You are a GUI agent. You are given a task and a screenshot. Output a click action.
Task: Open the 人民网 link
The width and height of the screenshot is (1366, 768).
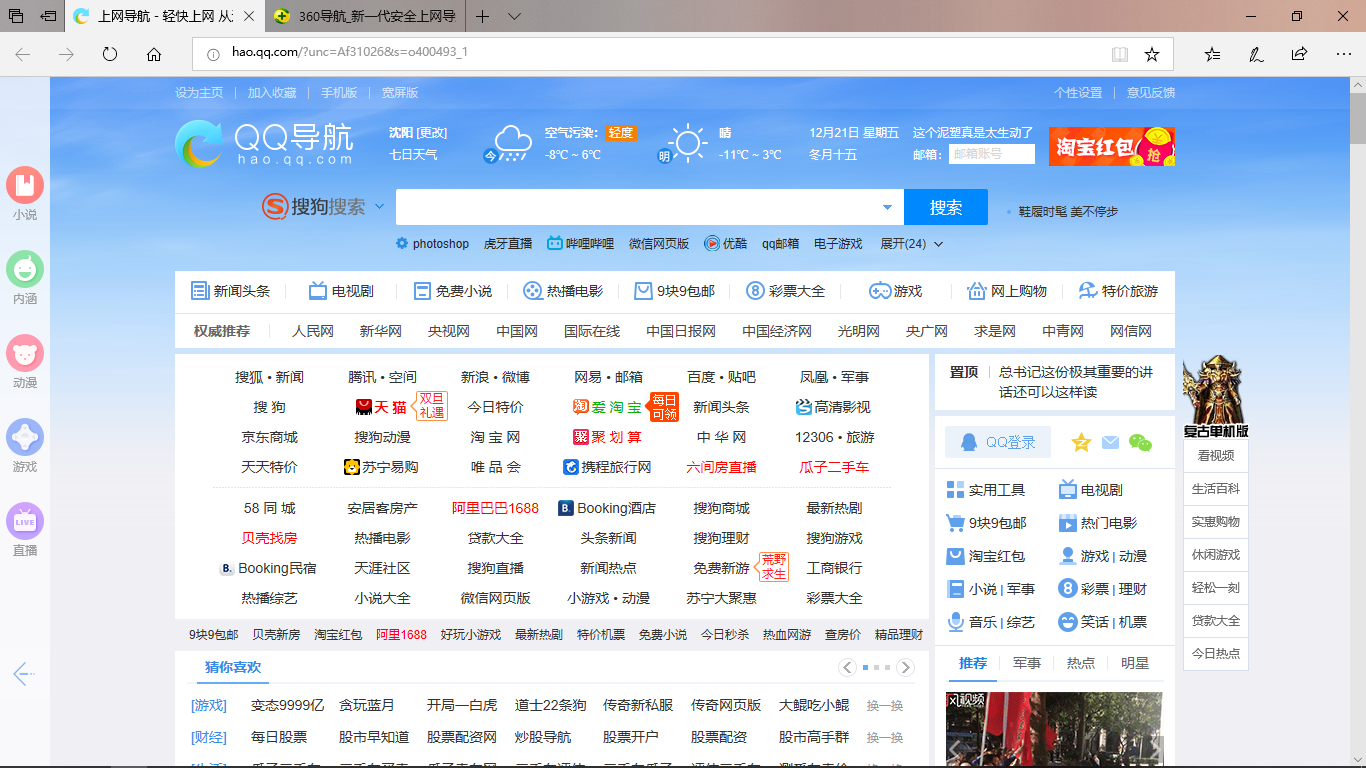click(x=313, y=331)
